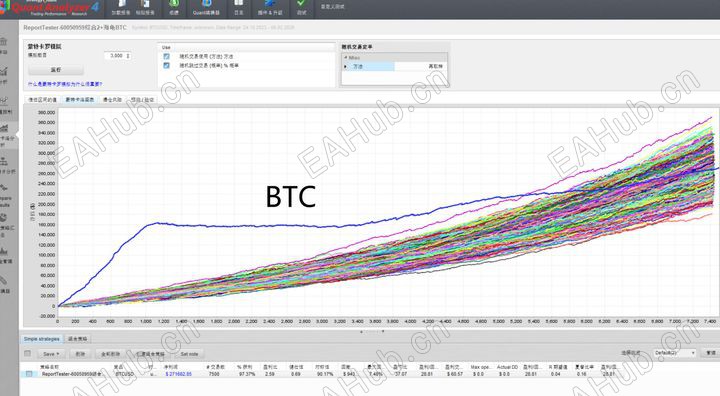
Task: Tick the select-all checkbox beside Save
Action: point(27,353)
